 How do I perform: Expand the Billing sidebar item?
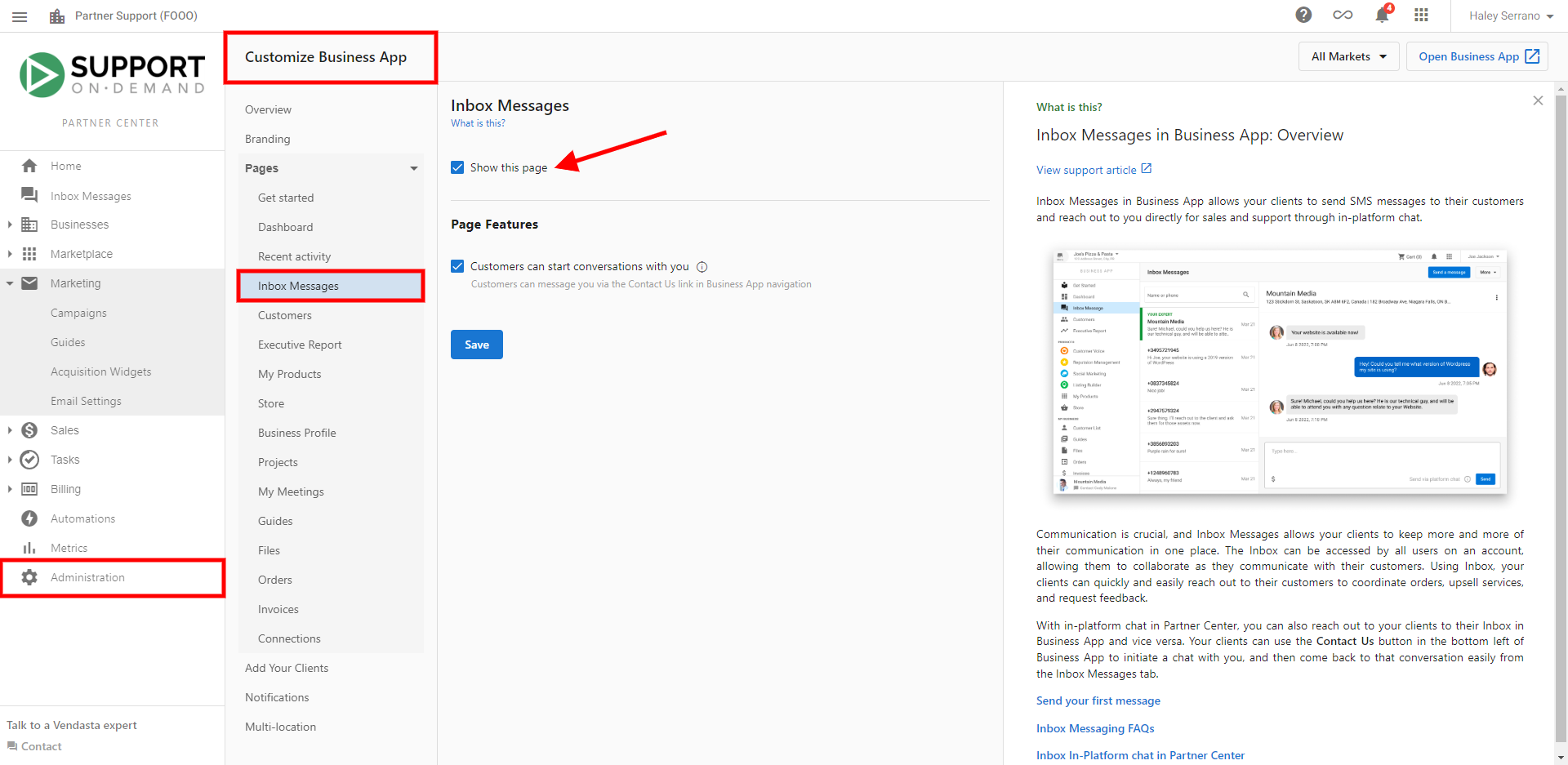[x=10, y=489]
